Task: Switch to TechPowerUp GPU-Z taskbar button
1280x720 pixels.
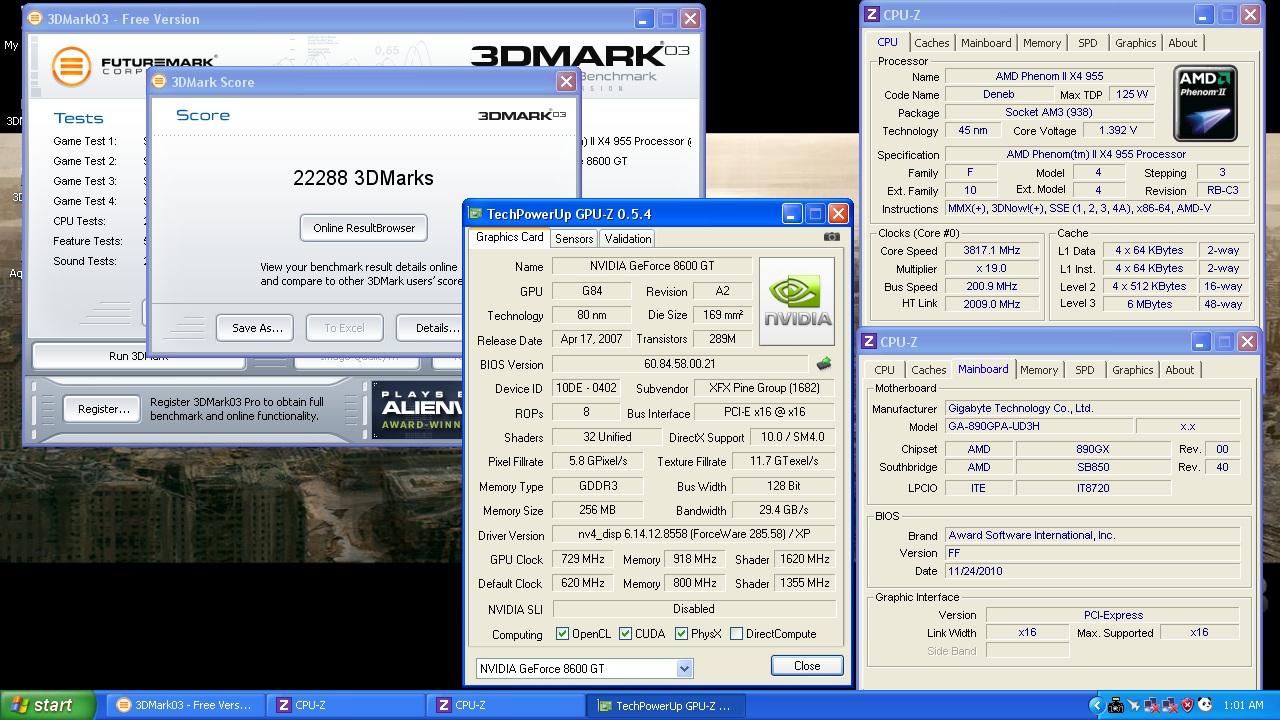Action: click(668, 705)
